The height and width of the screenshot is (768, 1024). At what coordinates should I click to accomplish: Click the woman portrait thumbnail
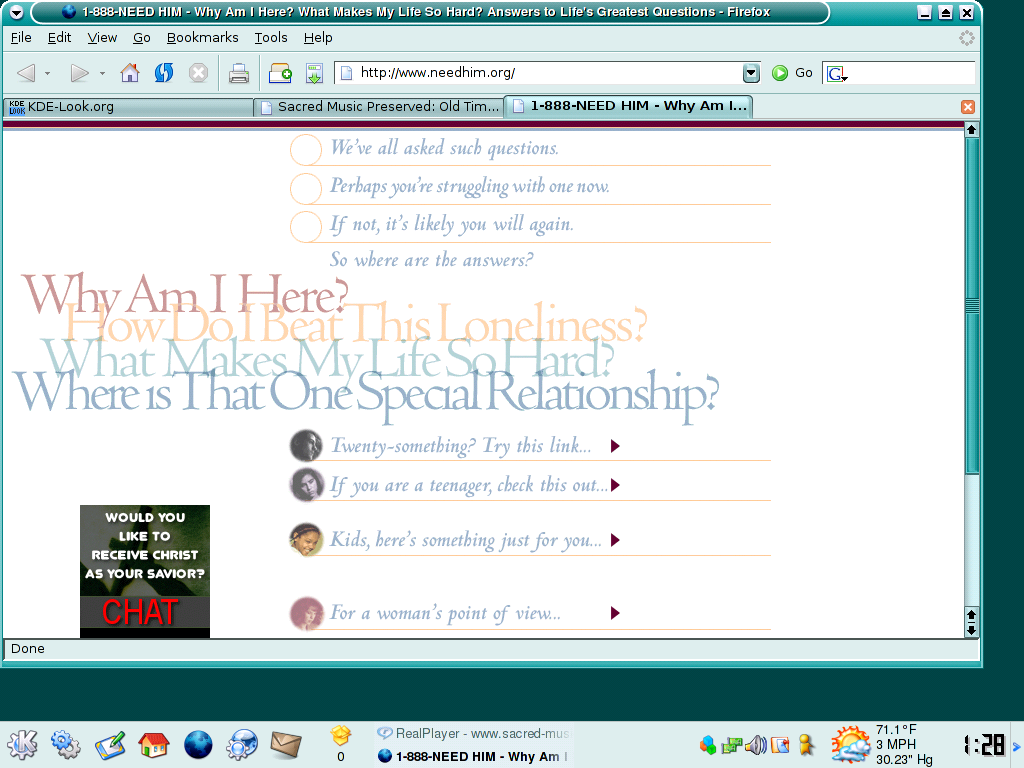pyautogui.click(x=306, y=613)
